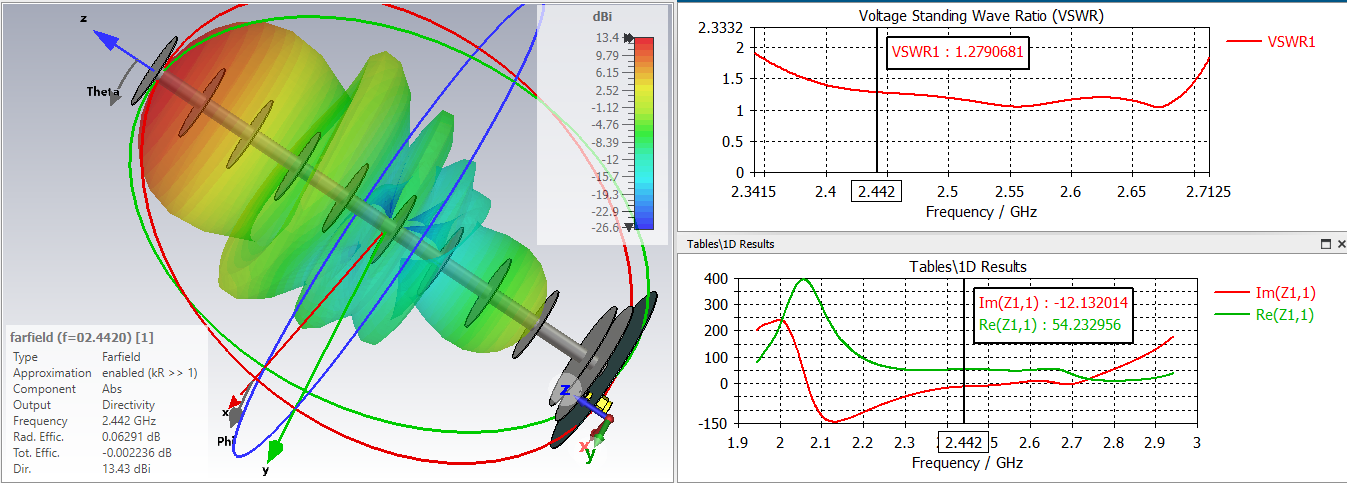
Task: Click the 'enabled (kR >> 1)' Approximation value
Action: pos(151,373)
